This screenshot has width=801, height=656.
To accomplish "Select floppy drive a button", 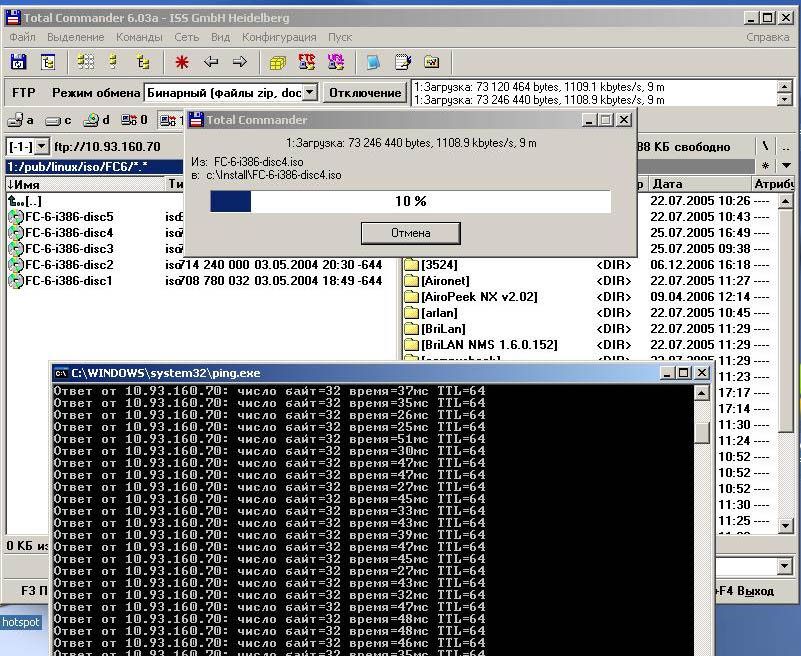I will pos(21,121).
